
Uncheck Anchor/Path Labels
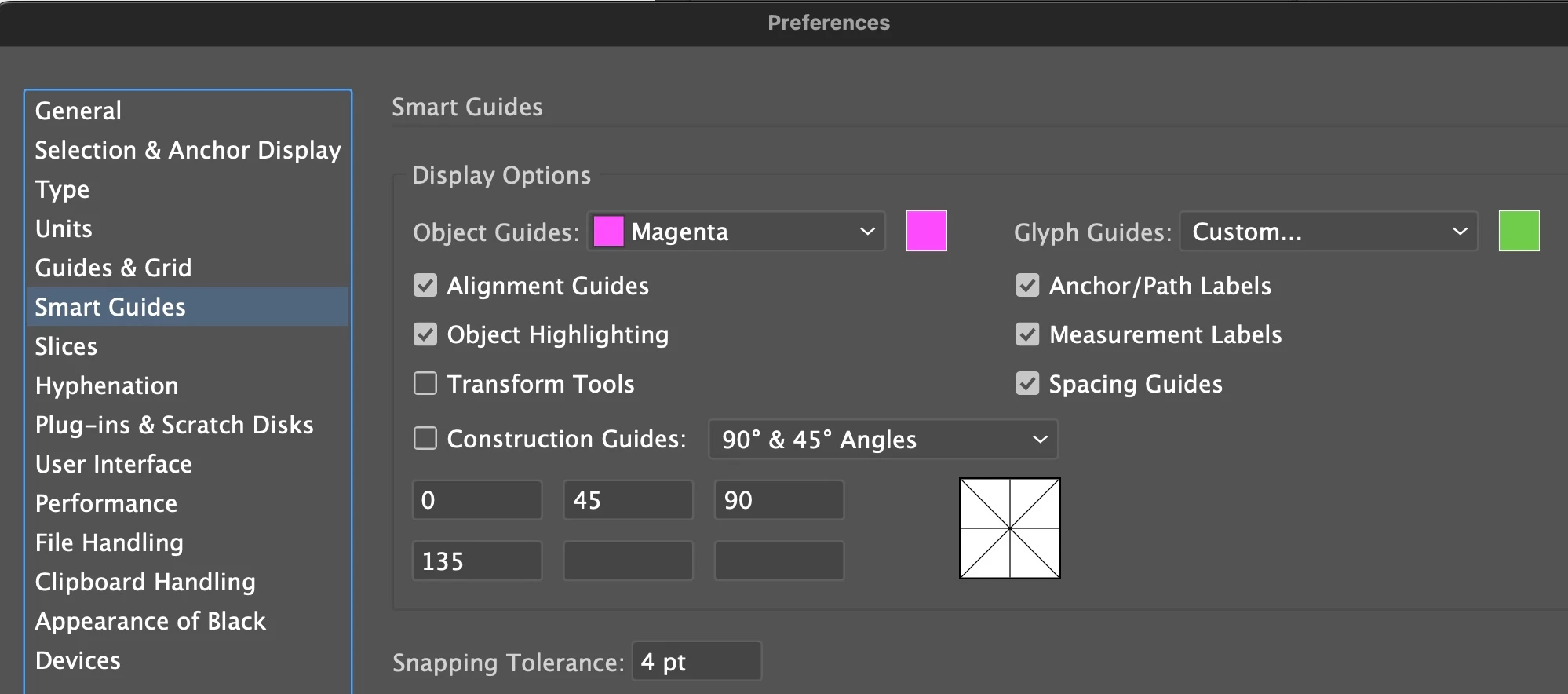pos(1027,286)
